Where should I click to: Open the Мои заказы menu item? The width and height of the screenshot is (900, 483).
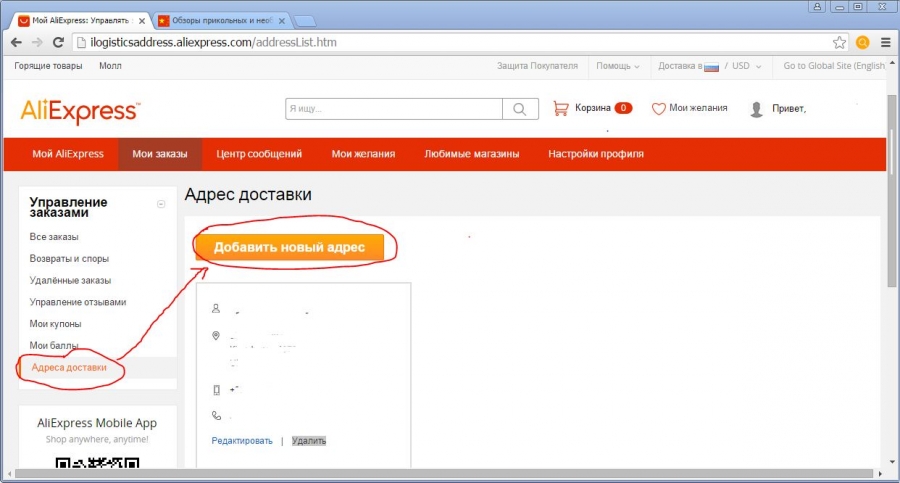coord(160,154)
